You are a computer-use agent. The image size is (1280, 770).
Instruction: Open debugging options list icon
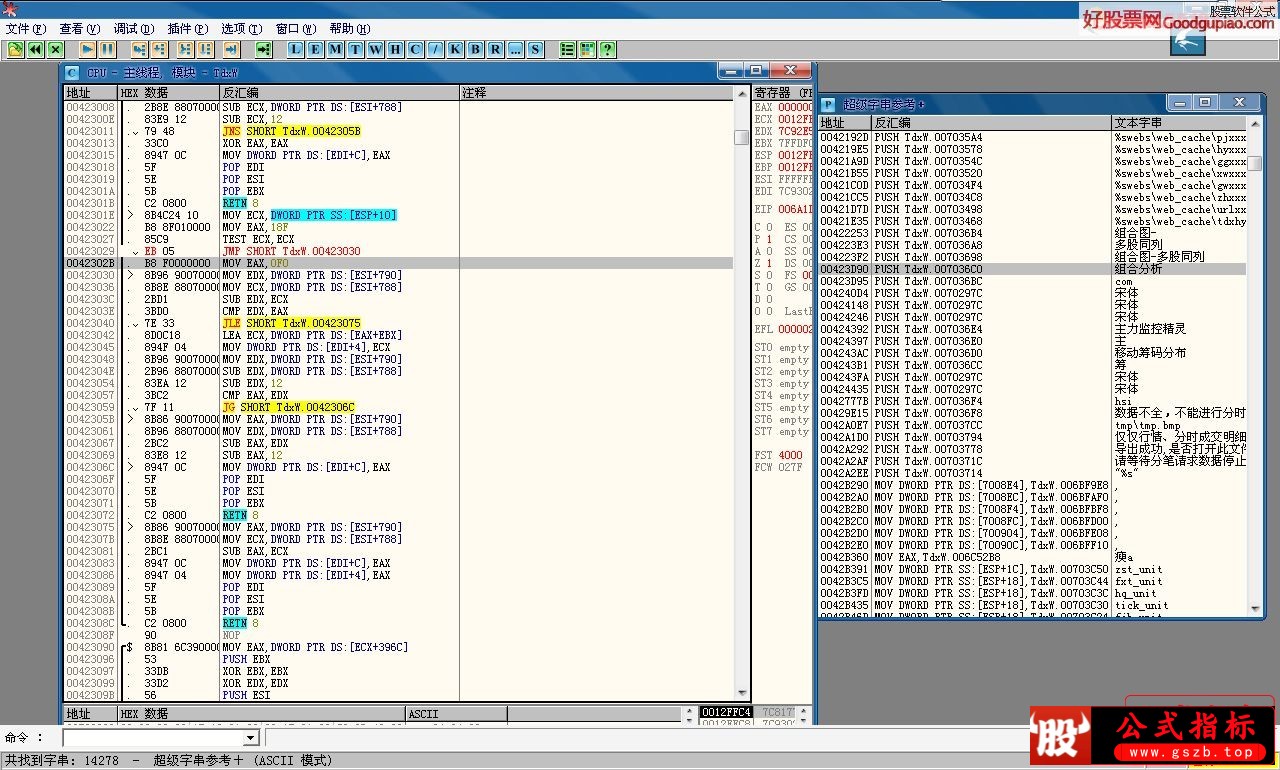pos(567,49)
